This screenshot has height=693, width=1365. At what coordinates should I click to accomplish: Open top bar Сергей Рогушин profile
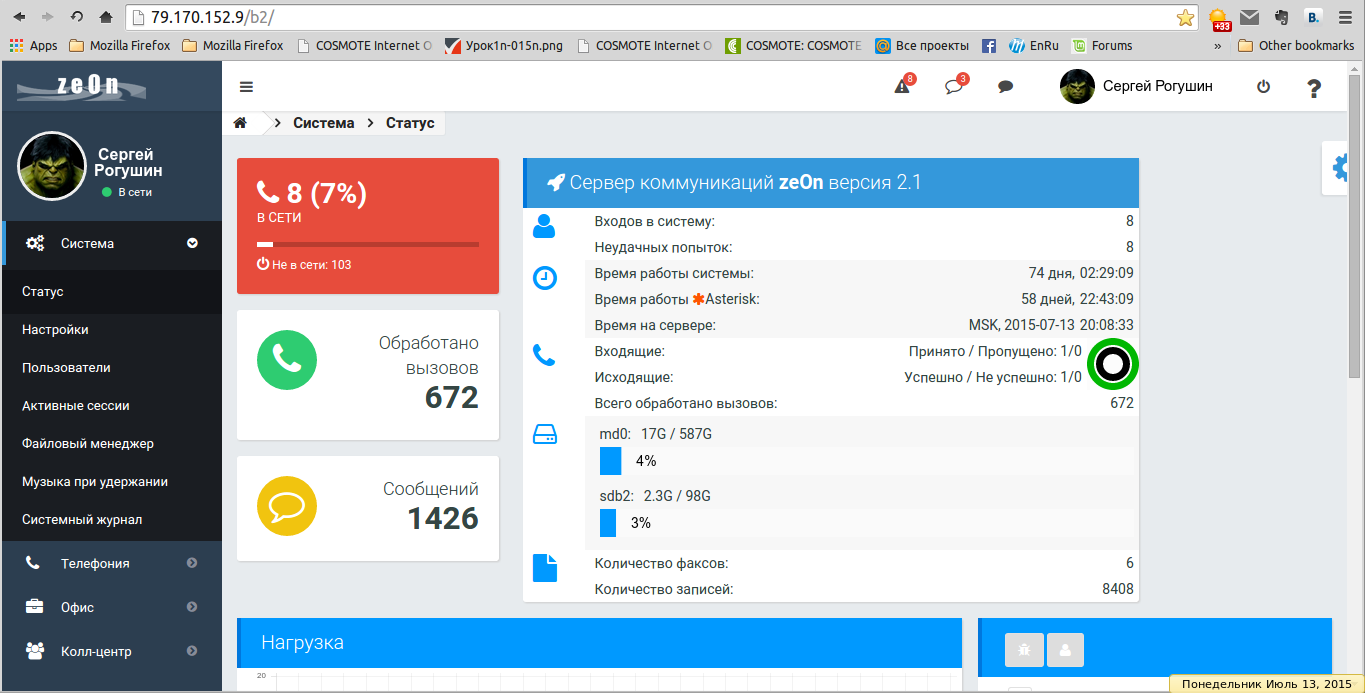(1137, 87)
